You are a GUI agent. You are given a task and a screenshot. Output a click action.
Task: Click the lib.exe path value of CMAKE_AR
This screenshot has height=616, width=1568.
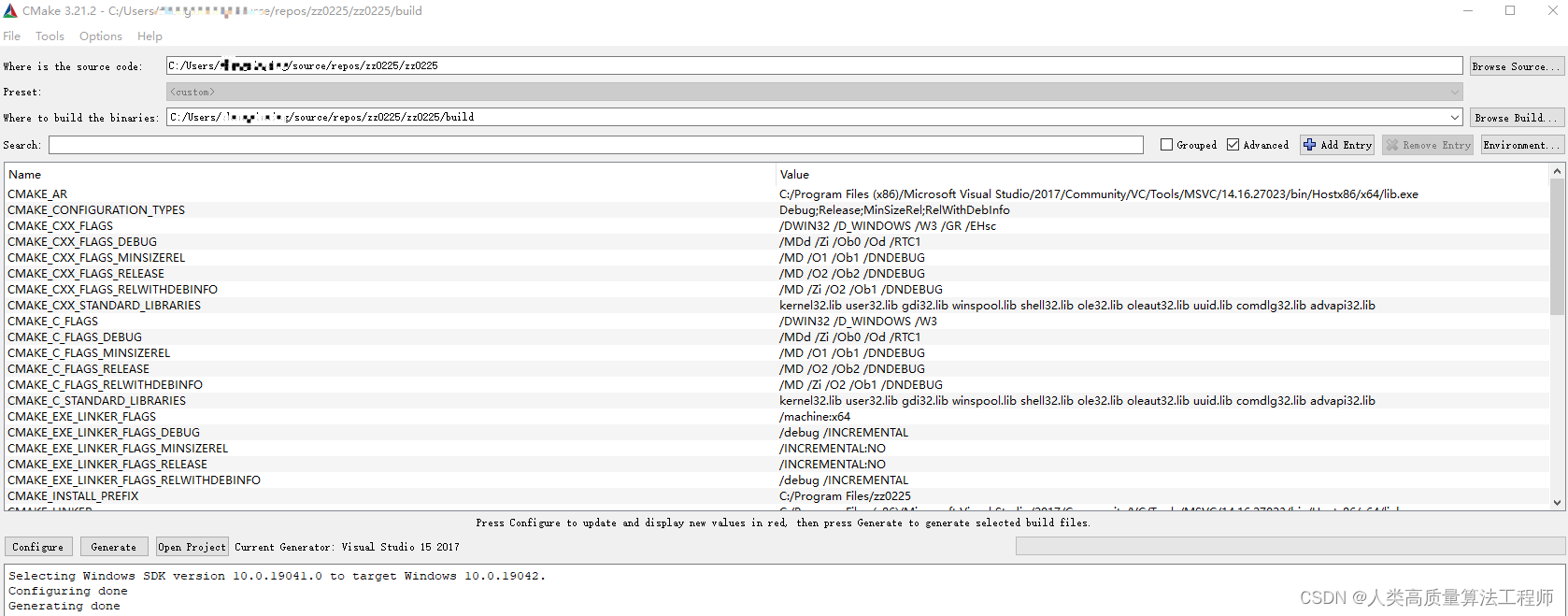1099,194
